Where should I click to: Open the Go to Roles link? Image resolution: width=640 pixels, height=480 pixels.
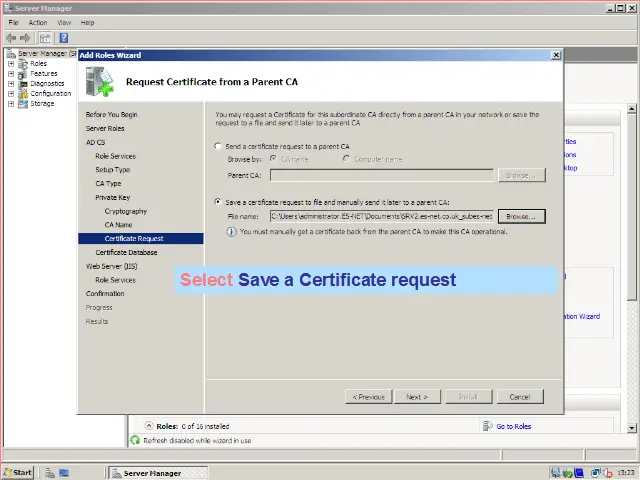point(513,426)
